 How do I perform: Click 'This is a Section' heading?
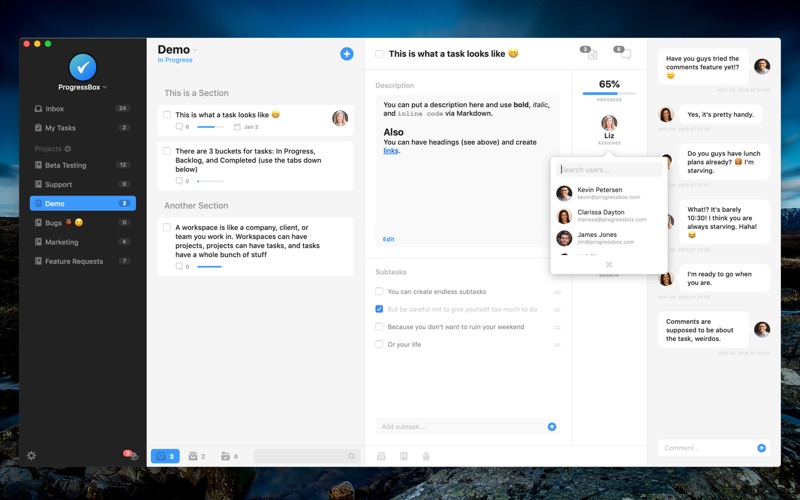[196, 93]
